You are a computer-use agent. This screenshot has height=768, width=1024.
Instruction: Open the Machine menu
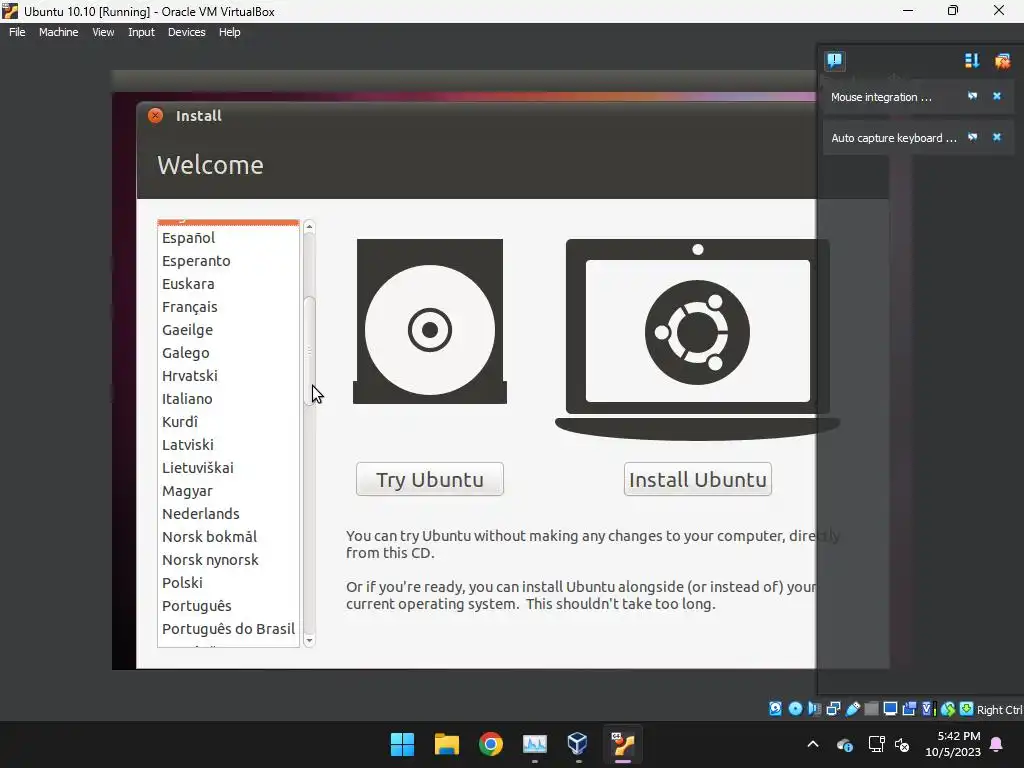(x=58, y=32)
